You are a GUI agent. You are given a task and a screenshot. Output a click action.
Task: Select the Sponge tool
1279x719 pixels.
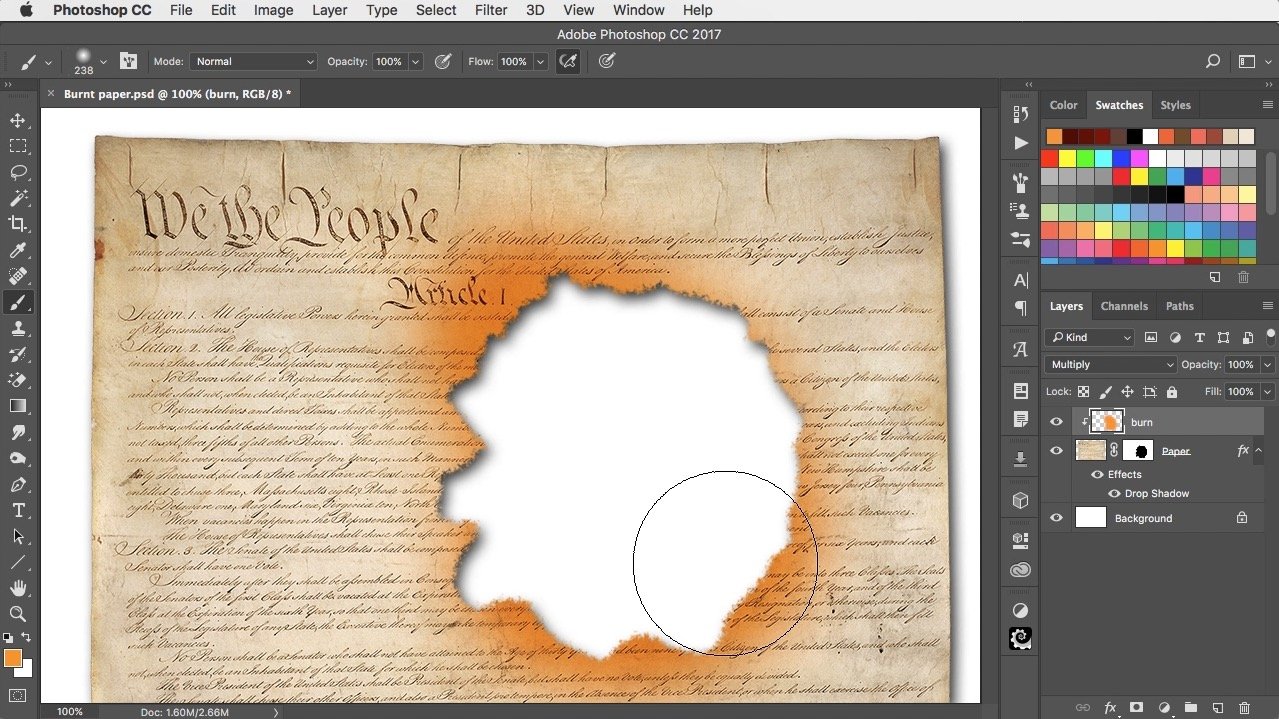pos(18,458)
